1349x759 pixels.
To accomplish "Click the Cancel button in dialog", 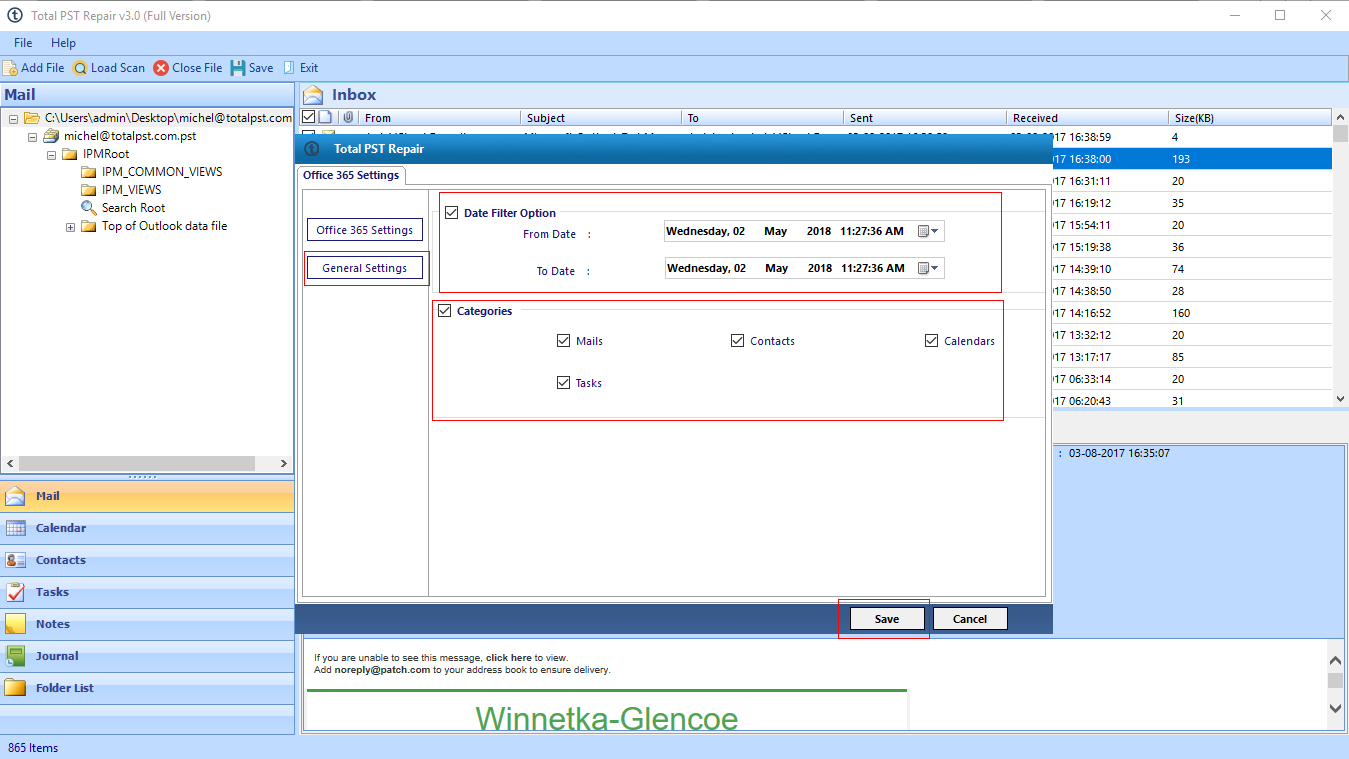I will 970,619.
